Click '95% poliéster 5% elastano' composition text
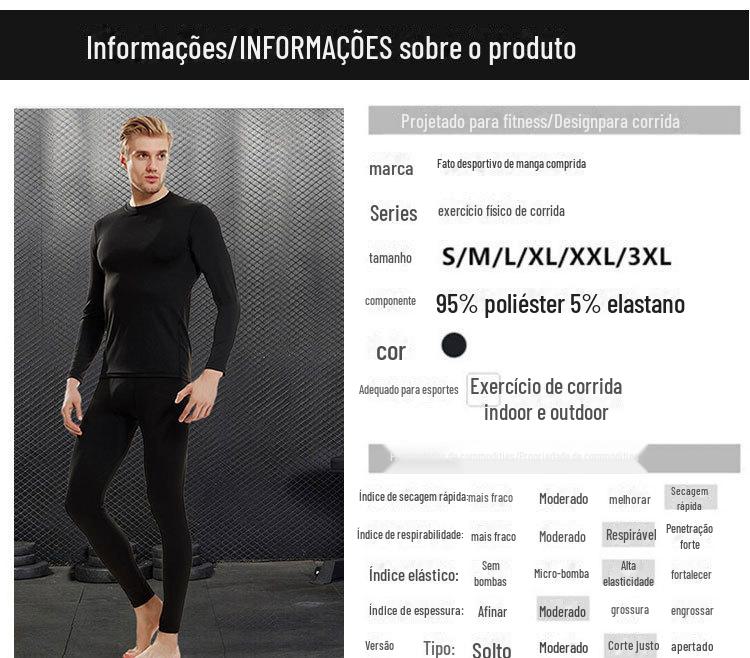Viewport: 750px width, 658px height. tap(560, 304)
